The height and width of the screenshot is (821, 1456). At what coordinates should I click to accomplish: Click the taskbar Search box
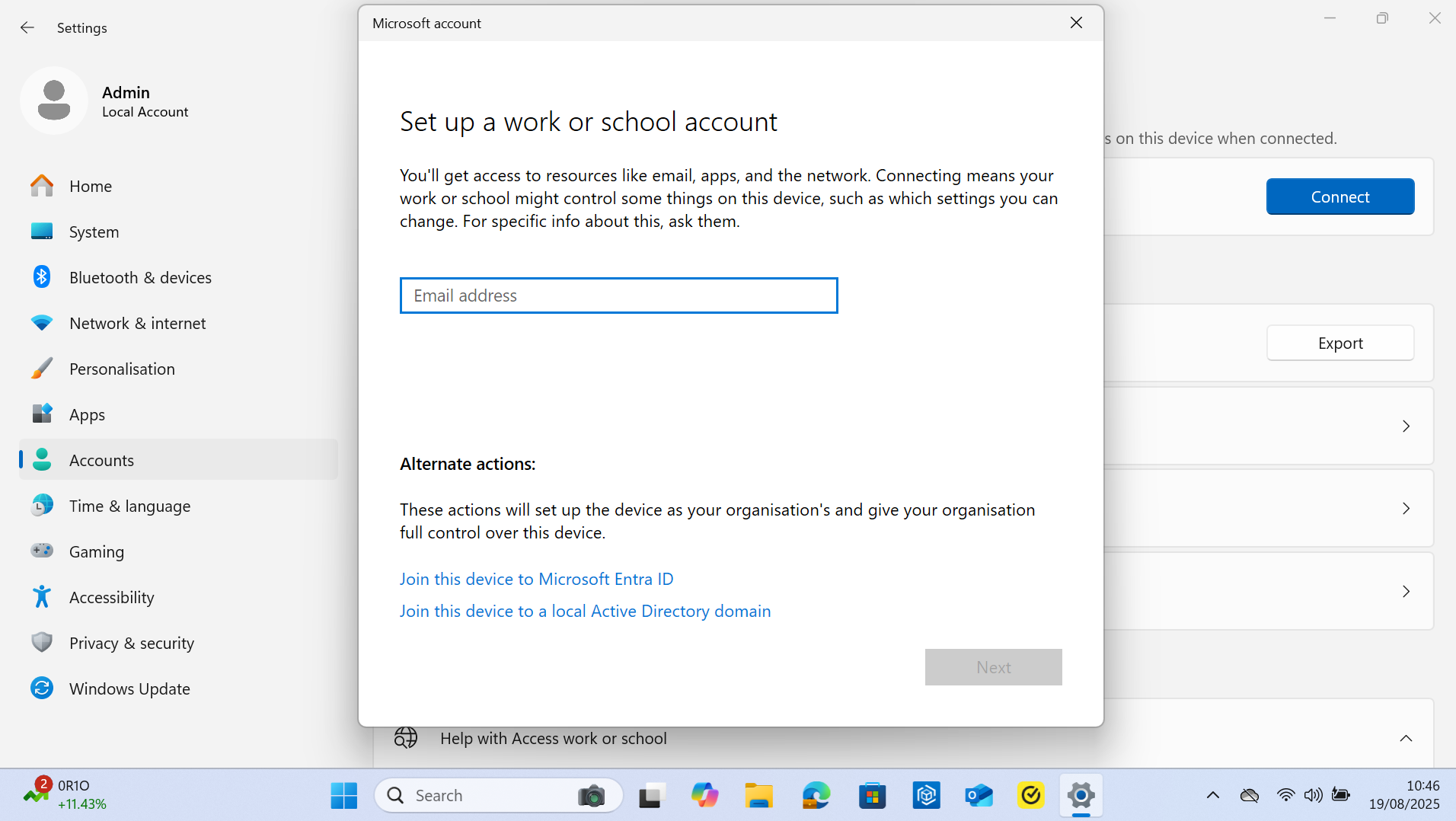(x=498, y=796)
